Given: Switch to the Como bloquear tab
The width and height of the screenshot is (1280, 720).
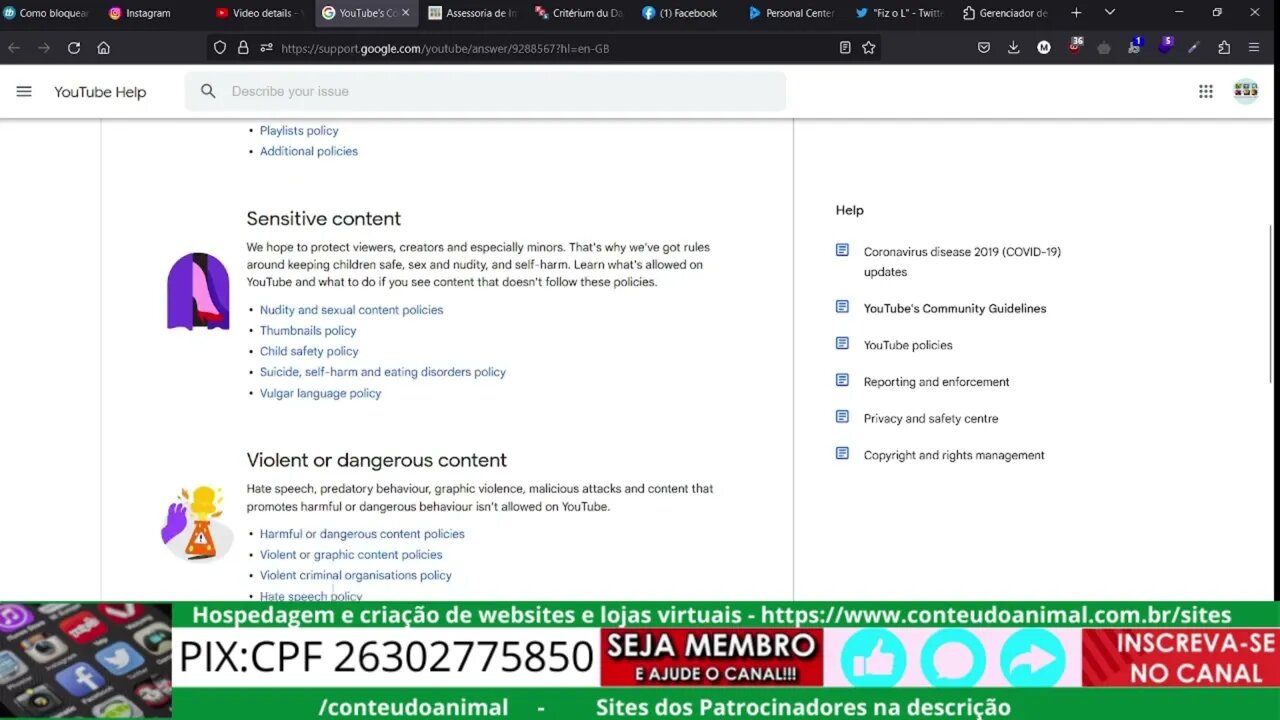Looking at the screenshot, I should pos(48,13).
